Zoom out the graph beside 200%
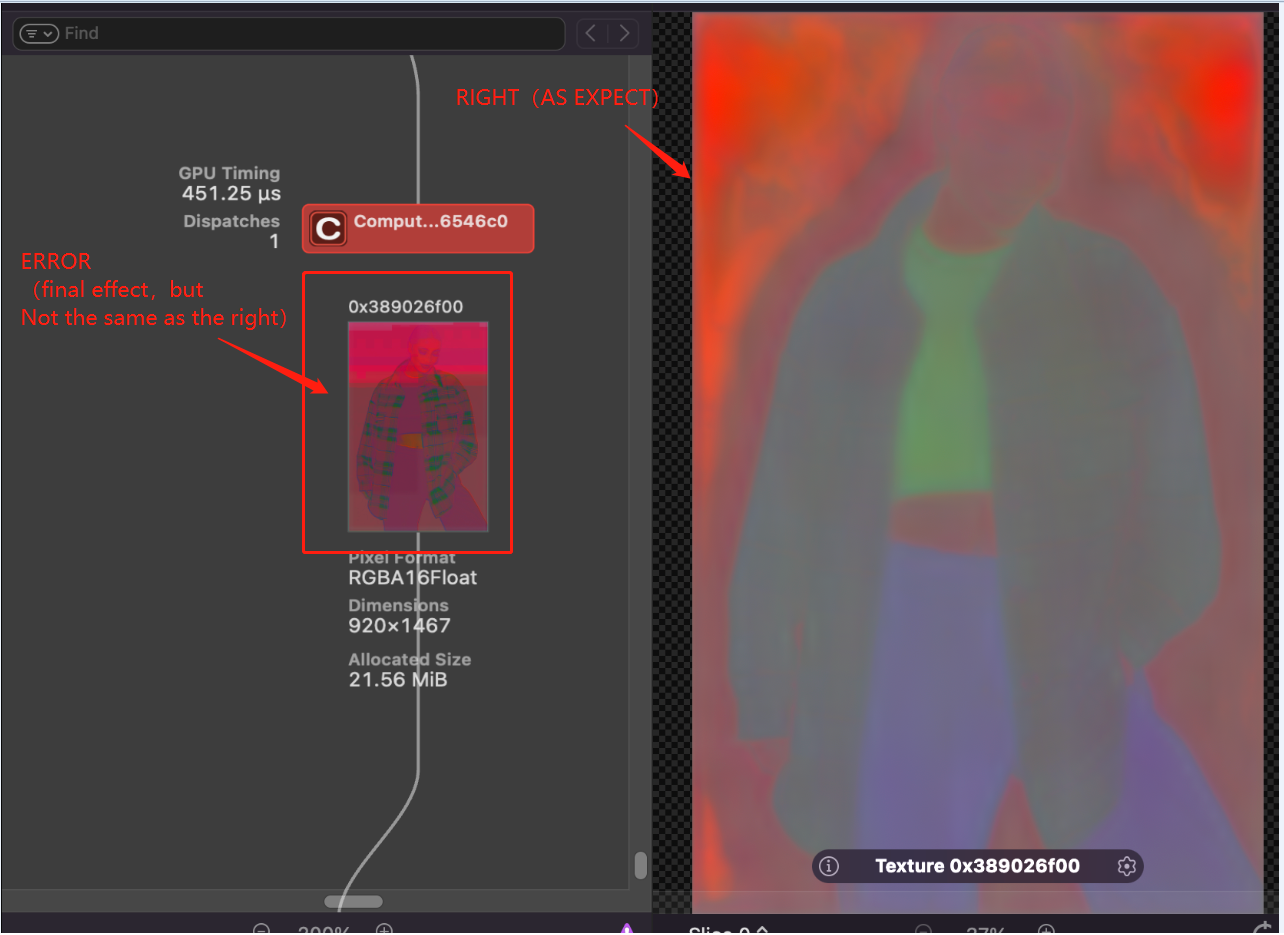1284x935 pixels. point(261,931)
